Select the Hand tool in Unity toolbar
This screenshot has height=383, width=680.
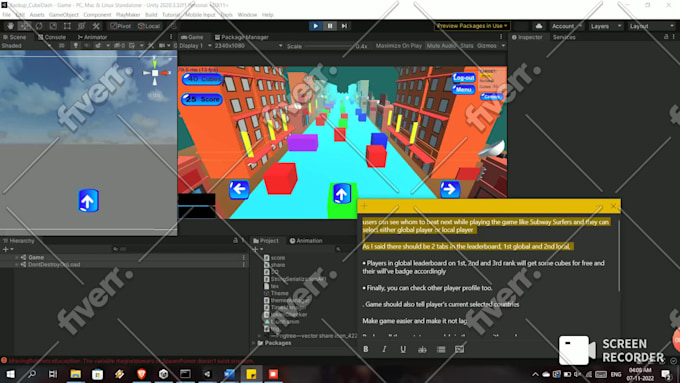[x=10, y=26]
